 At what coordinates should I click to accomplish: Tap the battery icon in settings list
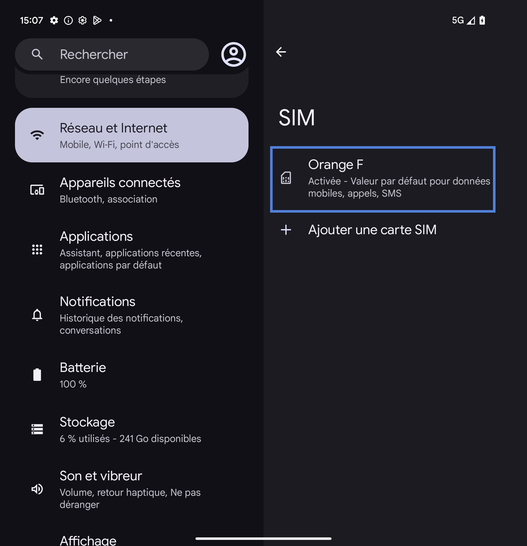37,375
